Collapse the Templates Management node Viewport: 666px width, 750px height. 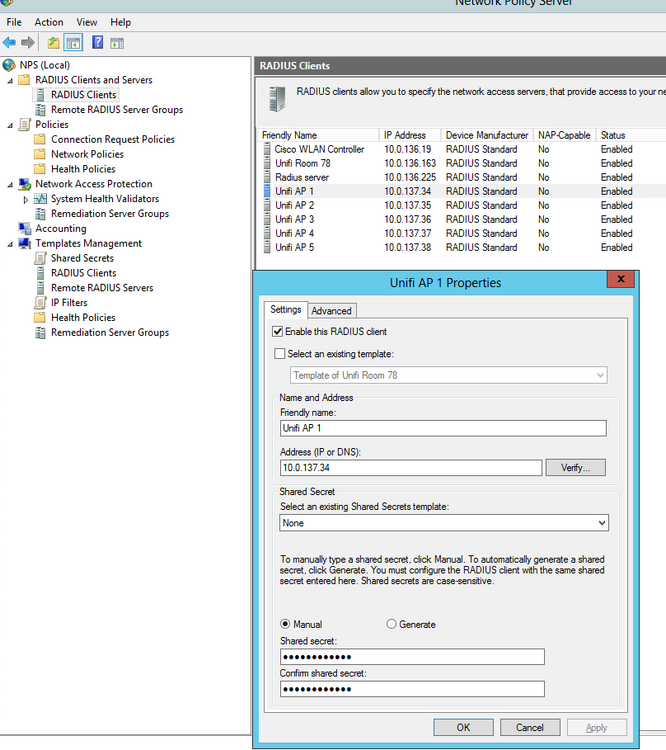10,244
